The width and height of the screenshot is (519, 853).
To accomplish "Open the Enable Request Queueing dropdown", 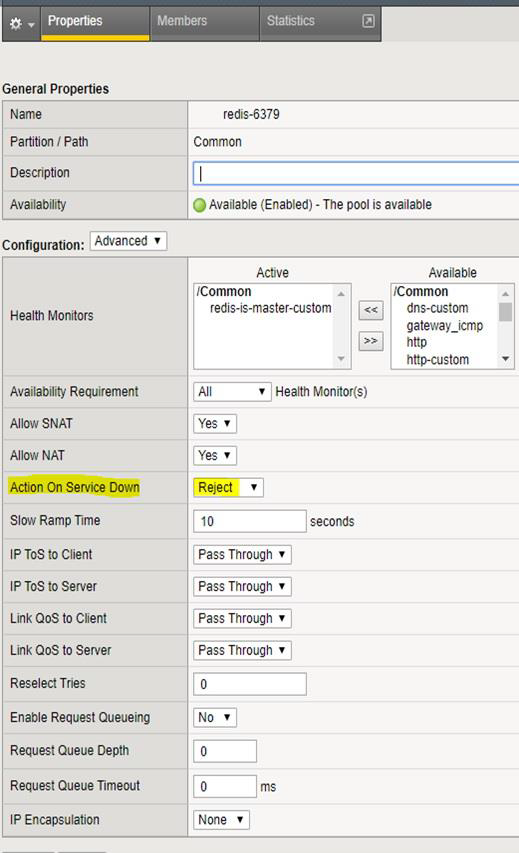I will click(215, 718).
